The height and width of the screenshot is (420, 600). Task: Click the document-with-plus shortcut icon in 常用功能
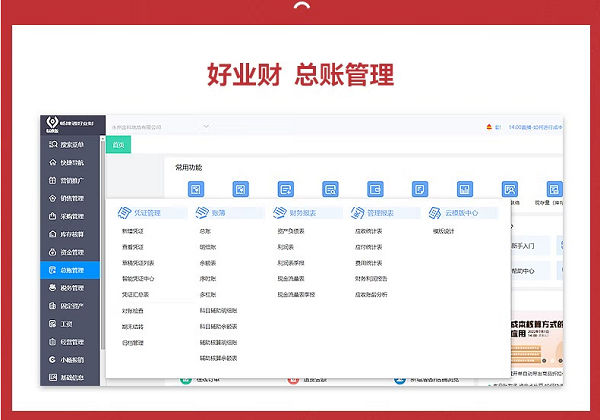tap(285, 189)
